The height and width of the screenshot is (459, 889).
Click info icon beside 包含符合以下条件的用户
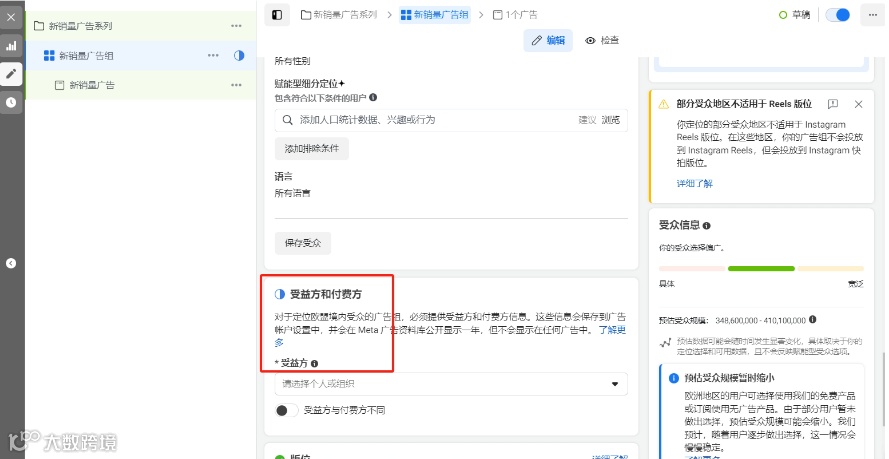tap(373, 97)
